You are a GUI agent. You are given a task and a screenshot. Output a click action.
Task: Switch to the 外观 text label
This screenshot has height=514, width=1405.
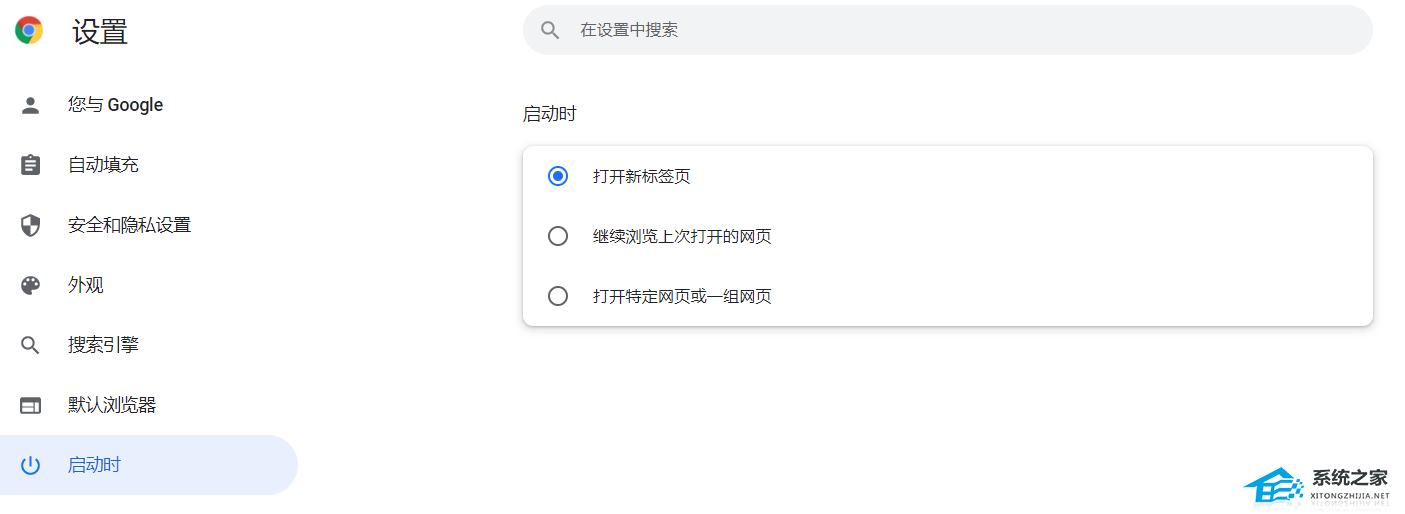pyautogui.click(x=86, y=285)
